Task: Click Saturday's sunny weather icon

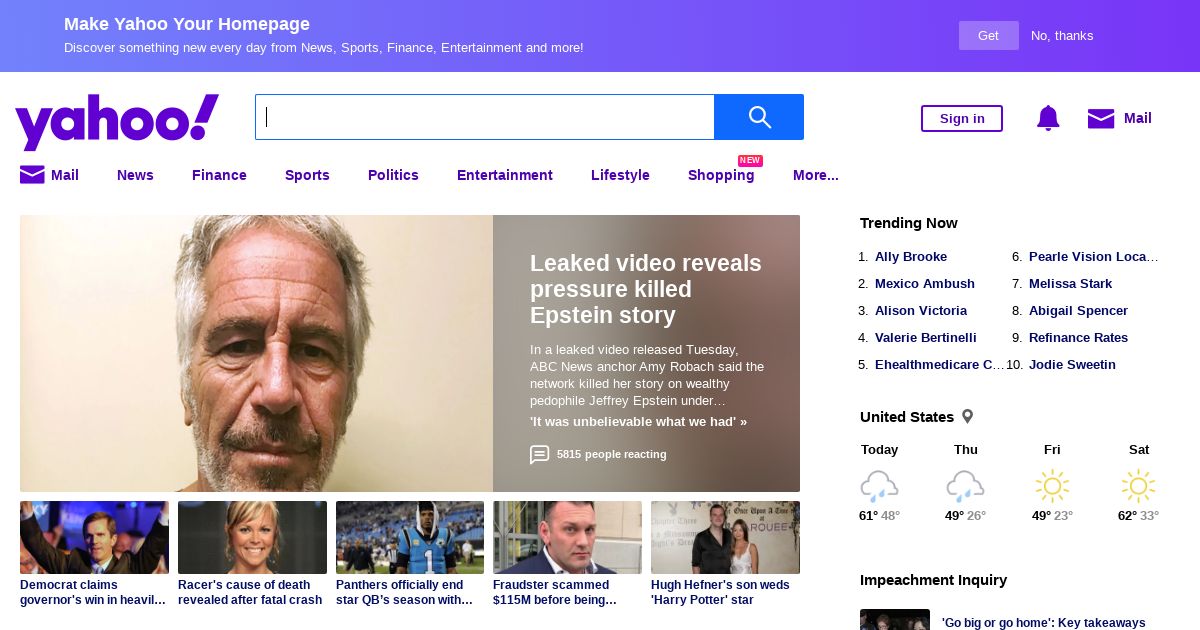Action: tap(1138, 486)
